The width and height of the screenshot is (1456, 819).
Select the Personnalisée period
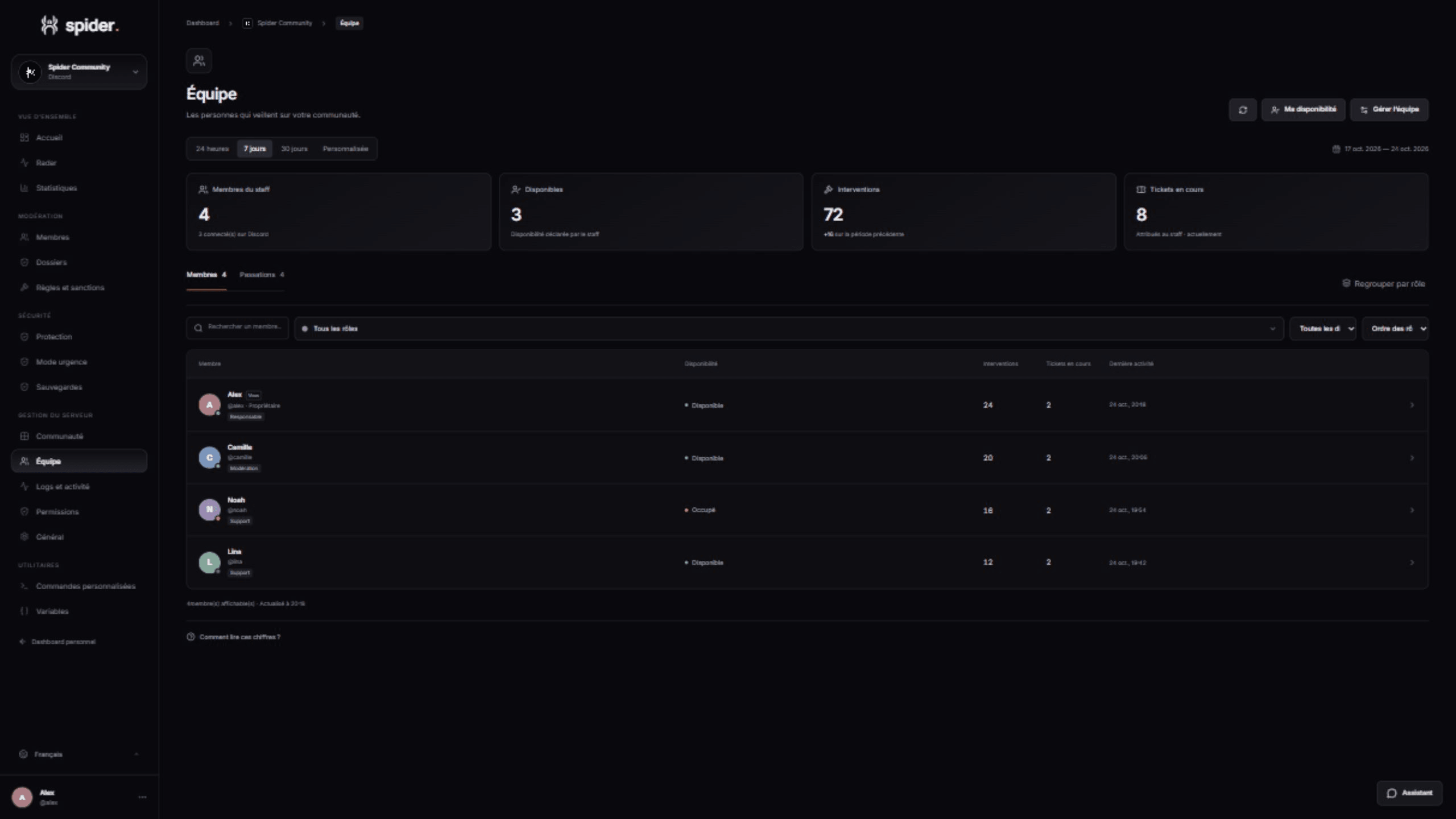point(345,149)
